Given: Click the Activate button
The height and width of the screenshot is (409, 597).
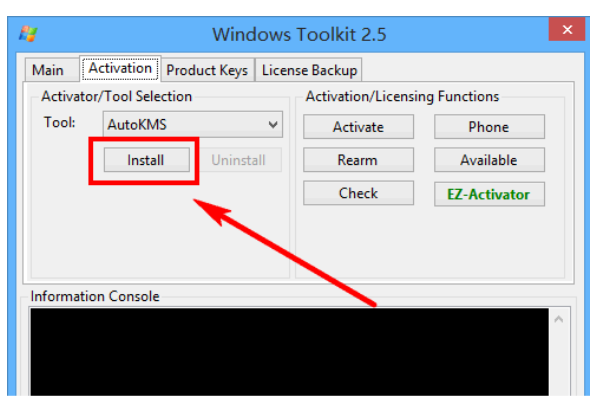Looking at the screenshot, I should (358, 127).
